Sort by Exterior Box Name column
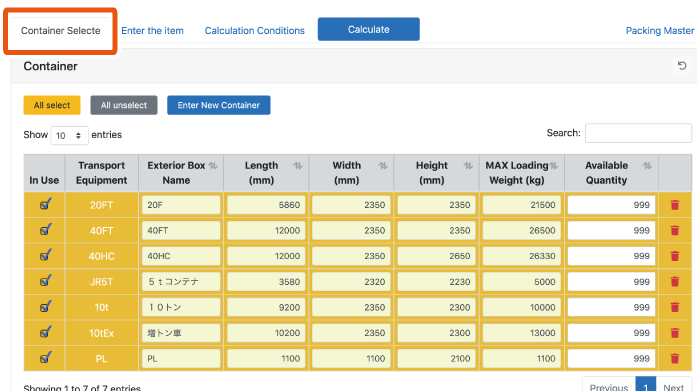Screen dimensions: 700x391 213,166
